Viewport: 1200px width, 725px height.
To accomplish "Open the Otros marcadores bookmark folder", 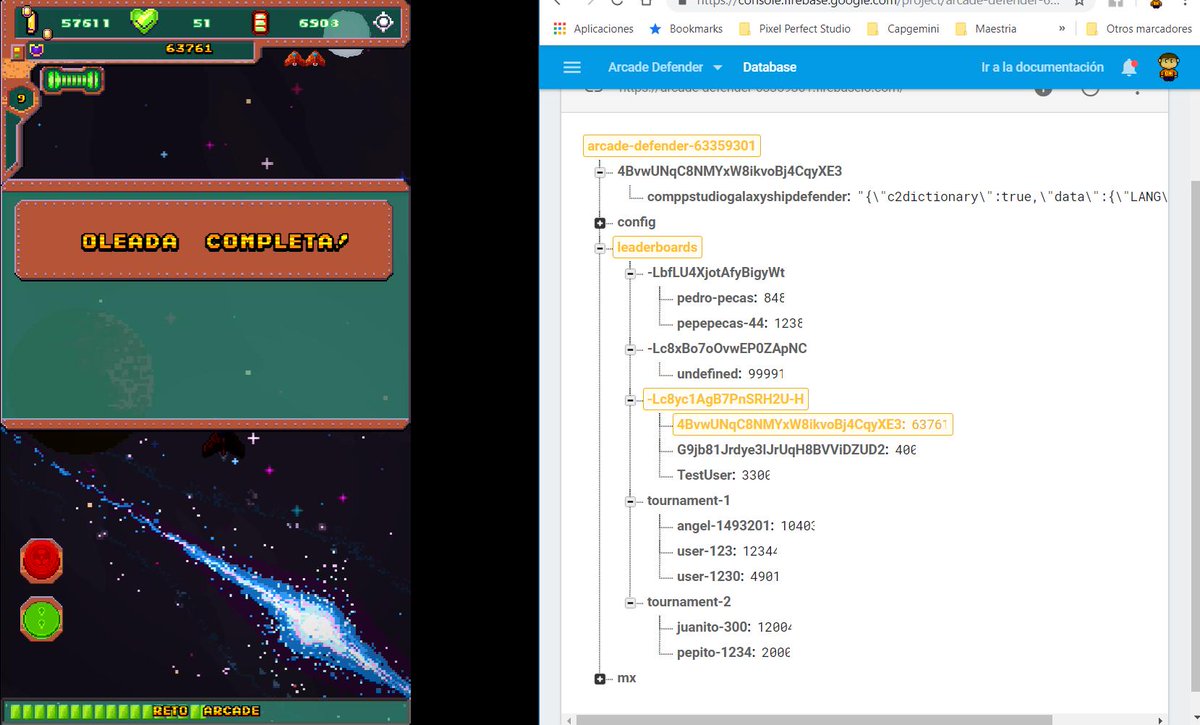I will (x=1139, y=29).
